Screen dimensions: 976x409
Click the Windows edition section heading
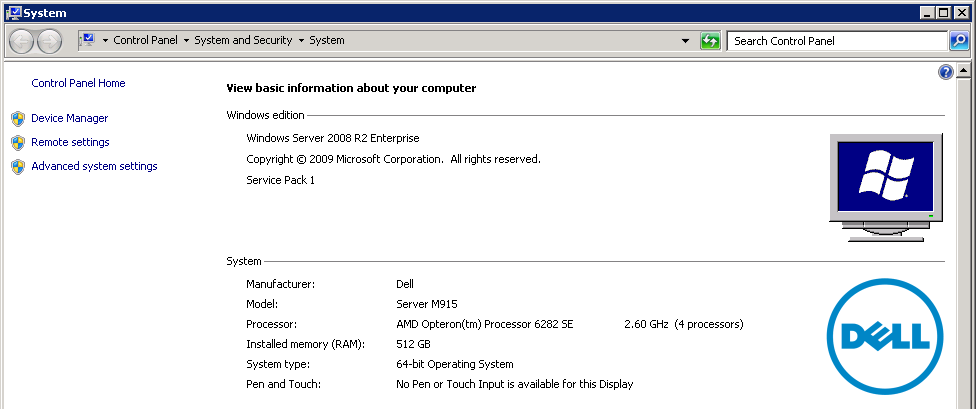(x=265, y=115)
